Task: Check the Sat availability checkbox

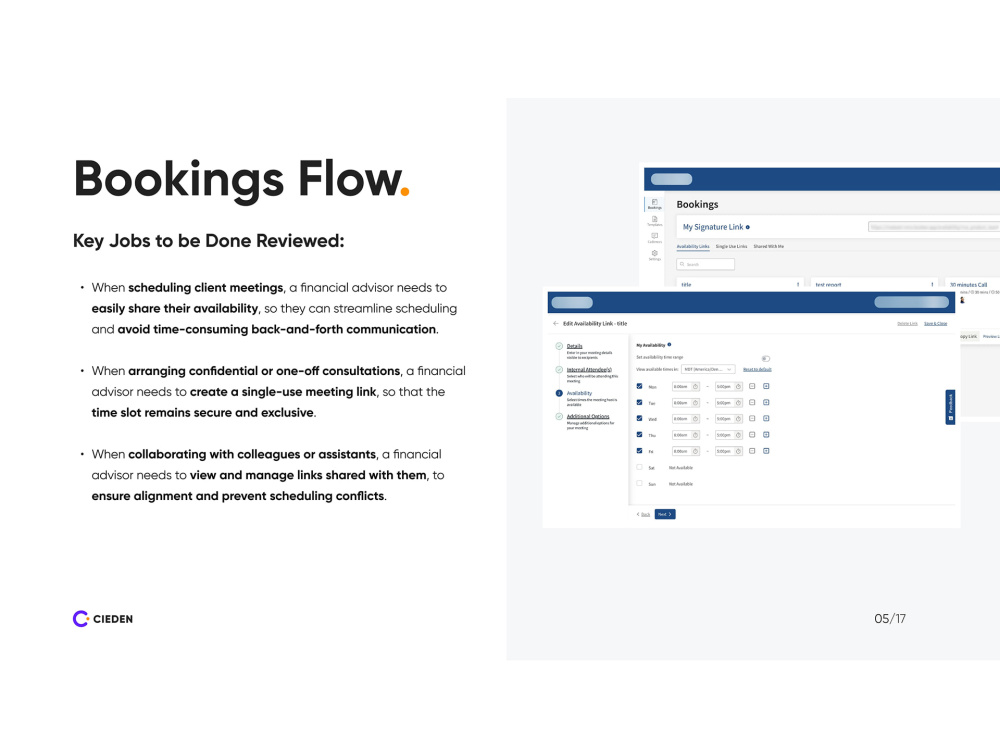Action: click(639, 467)
